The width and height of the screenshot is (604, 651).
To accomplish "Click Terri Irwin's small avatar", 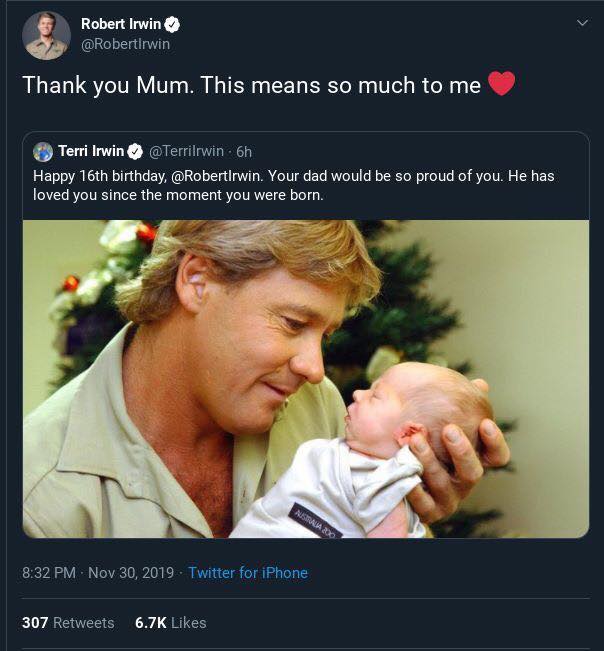I will [x=43, y=152].
